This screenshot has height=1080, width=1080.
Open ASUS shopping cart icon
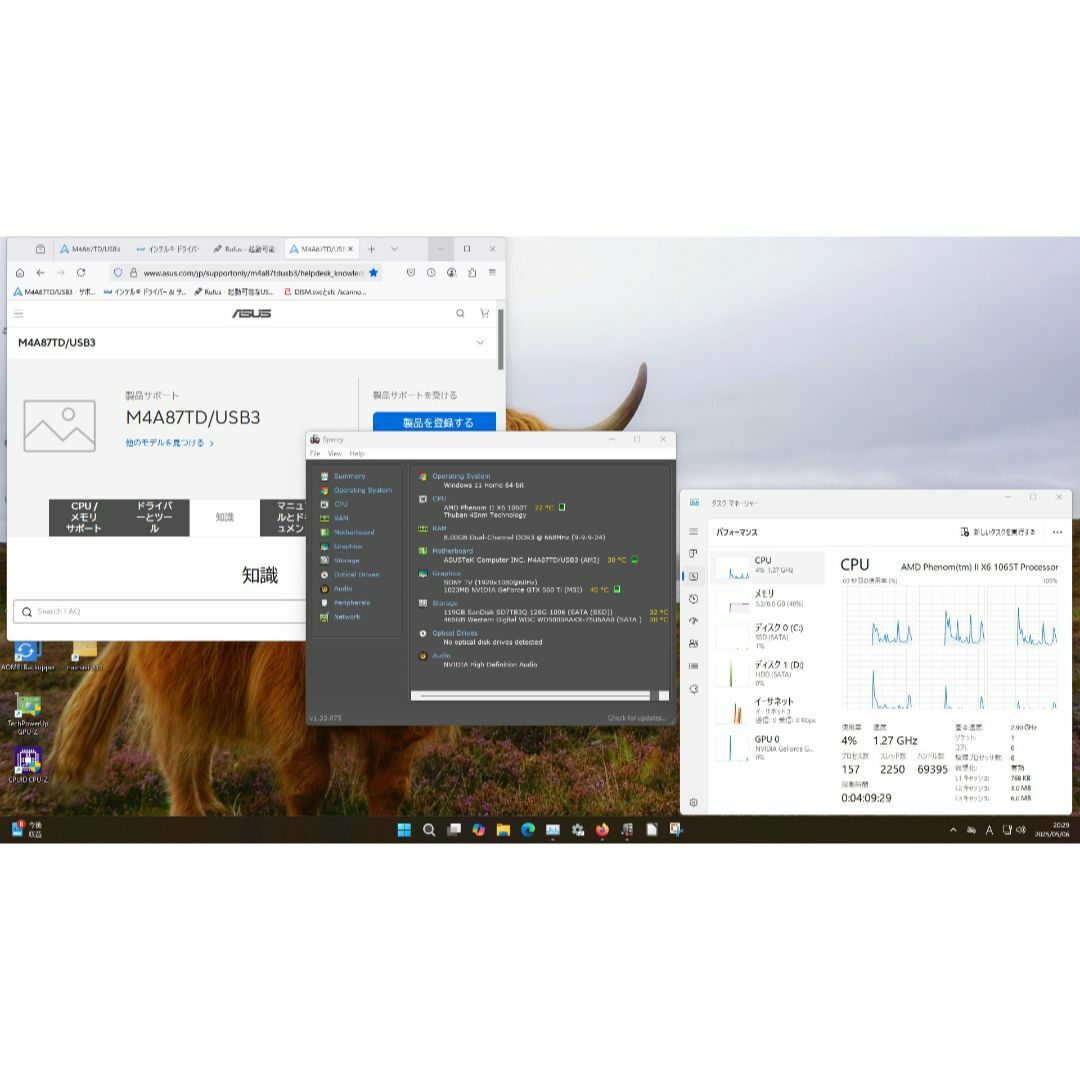[484, 313]
